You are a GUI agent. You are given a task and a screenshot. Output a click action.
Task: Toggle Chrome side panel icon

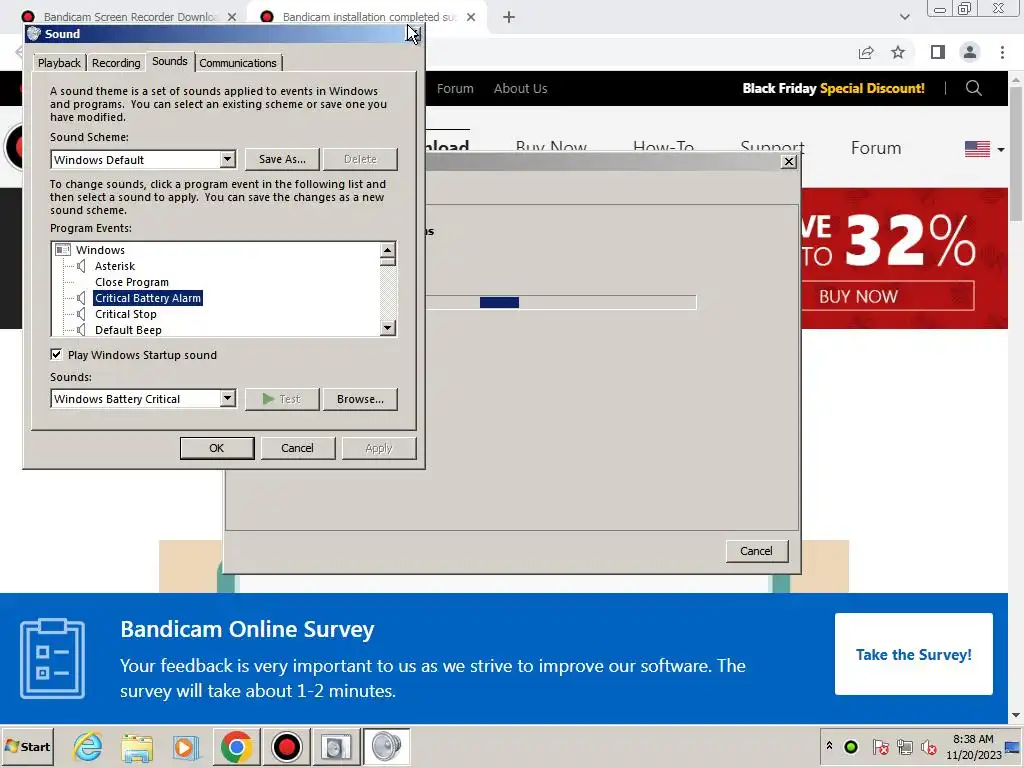click(938, 52)
